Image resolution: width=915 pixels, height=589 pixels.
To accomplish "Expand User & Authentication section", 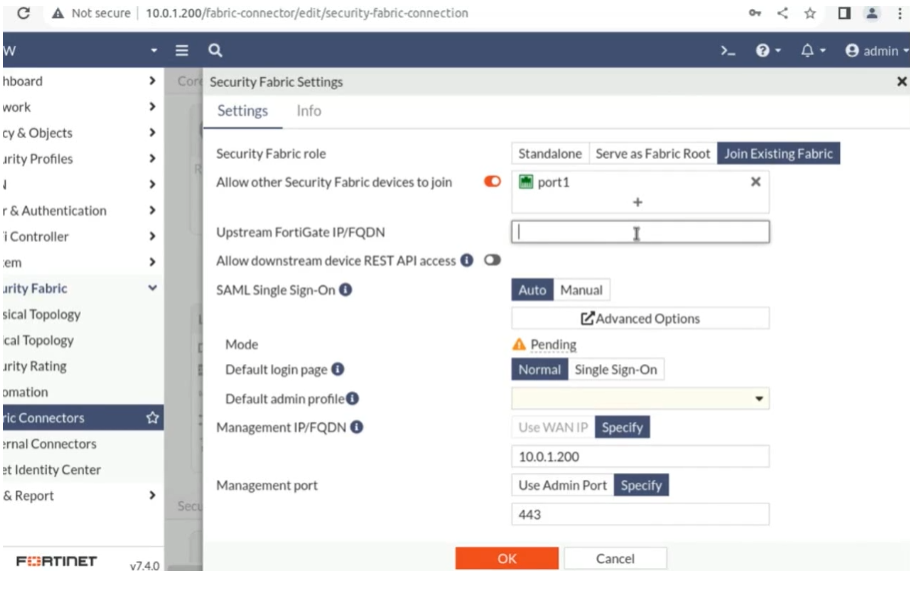I will click(x=152, y=210).
